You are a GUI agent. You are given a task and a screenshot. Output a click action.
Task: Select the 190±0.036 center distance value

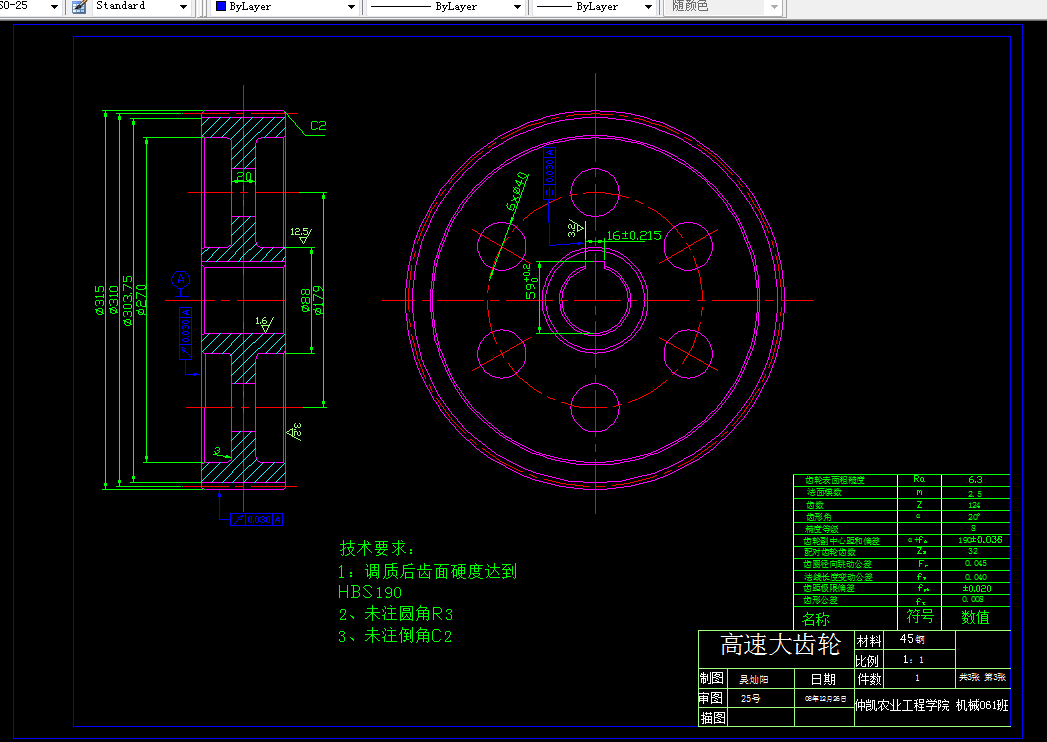click(x=980, y=540)
